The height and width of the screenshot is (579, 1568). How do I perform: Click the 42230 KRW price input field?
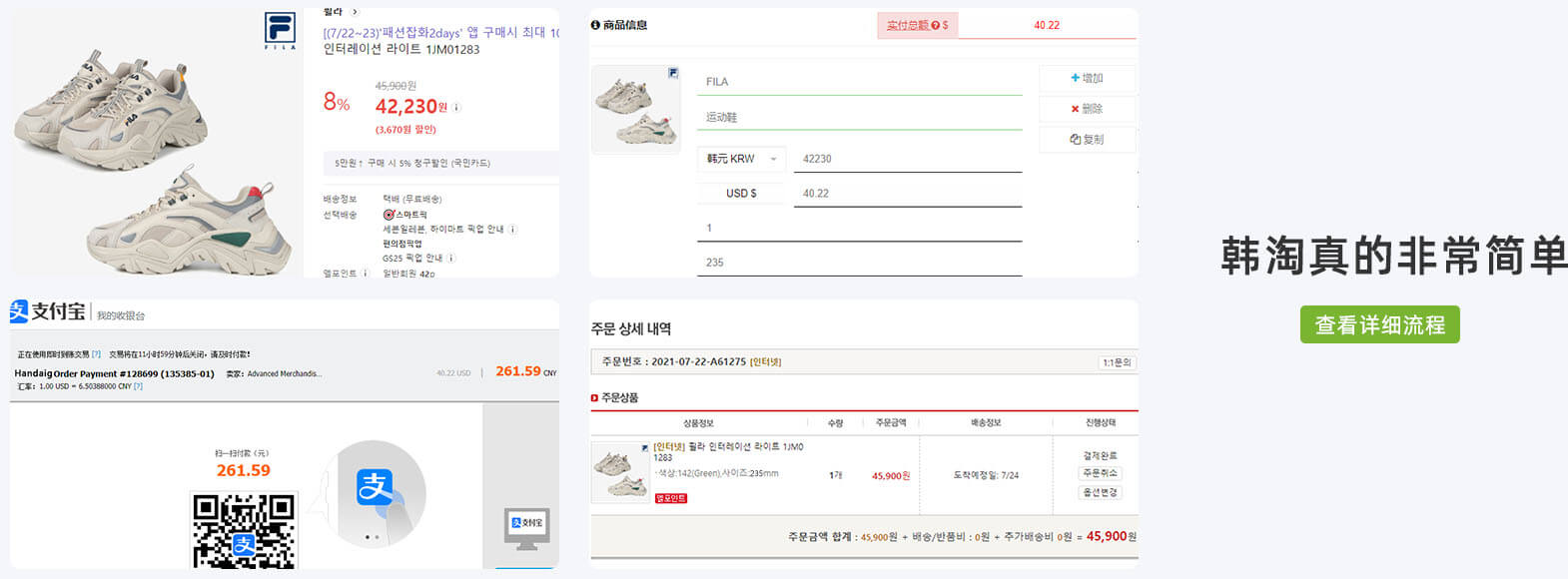907,159
